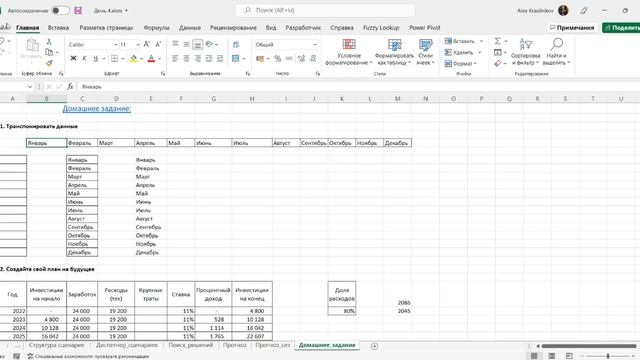Click Вставить cells button in ribbon

460,41
